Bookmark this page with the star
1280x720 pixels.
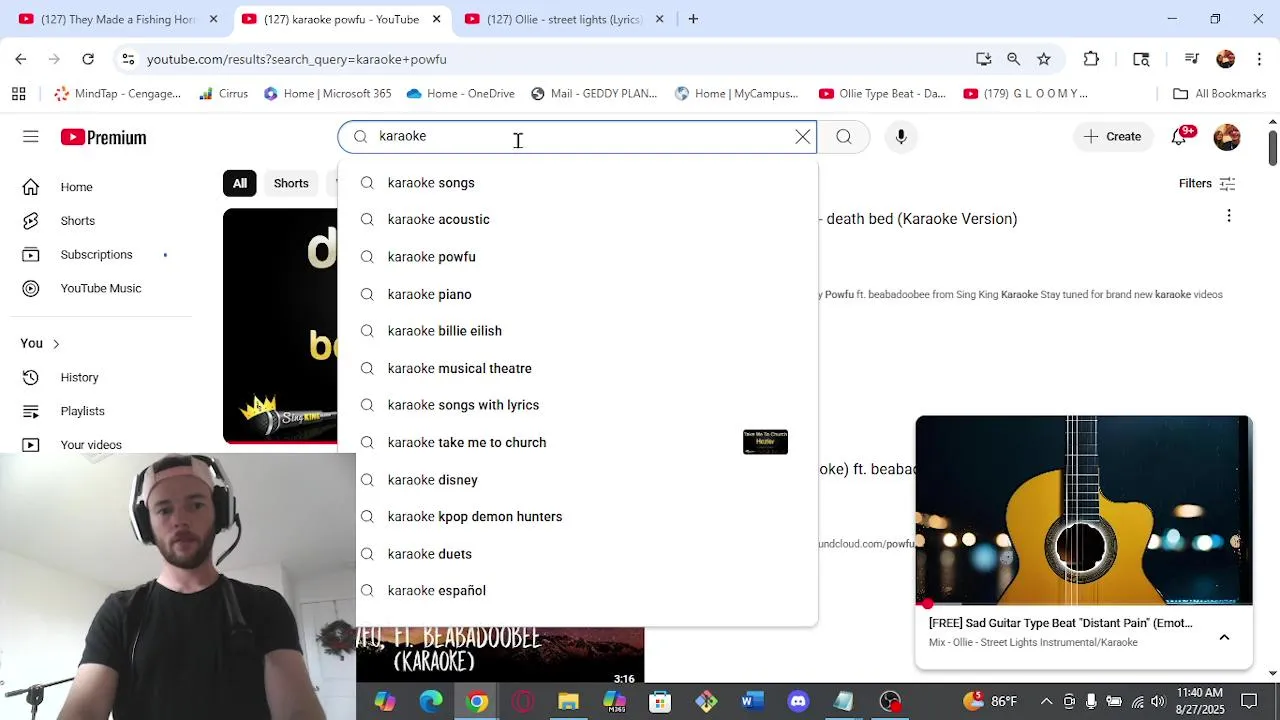tap(1044, 59)
